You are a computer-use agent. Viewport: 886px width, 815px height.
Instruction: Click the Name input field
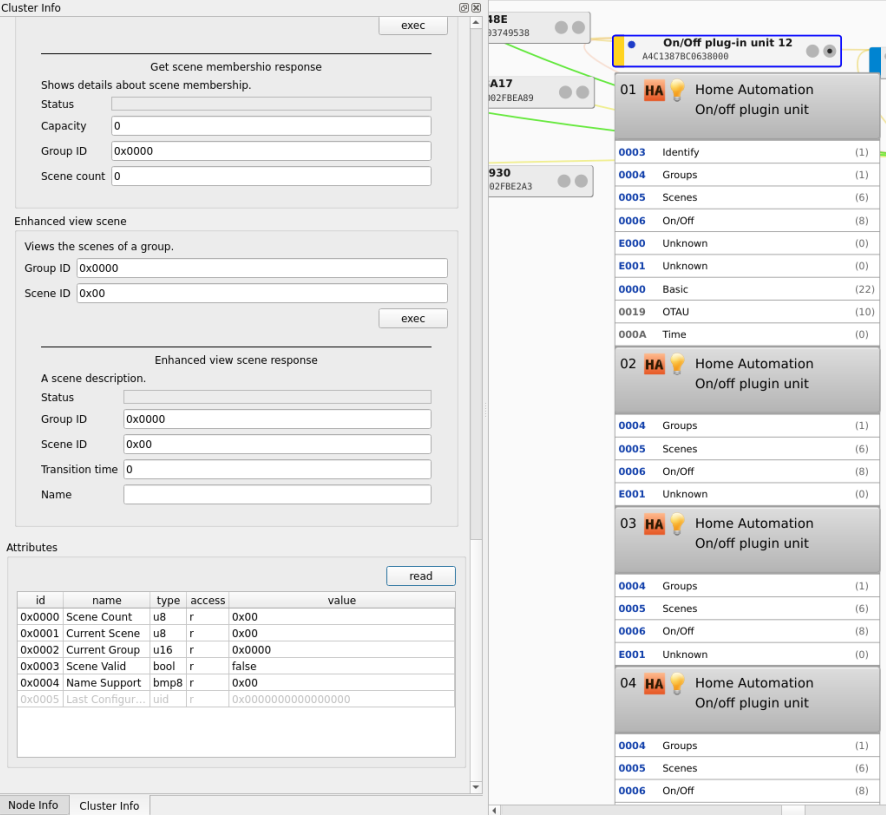pos(277,495)
